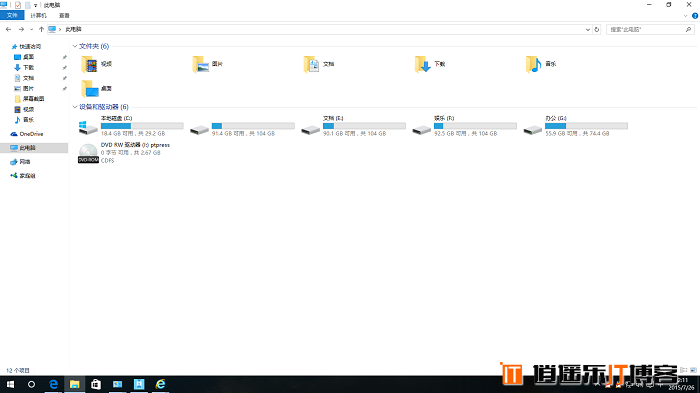
Task: Select the 本地磁盘 (C:) drive icon
Action: (88, 127)
